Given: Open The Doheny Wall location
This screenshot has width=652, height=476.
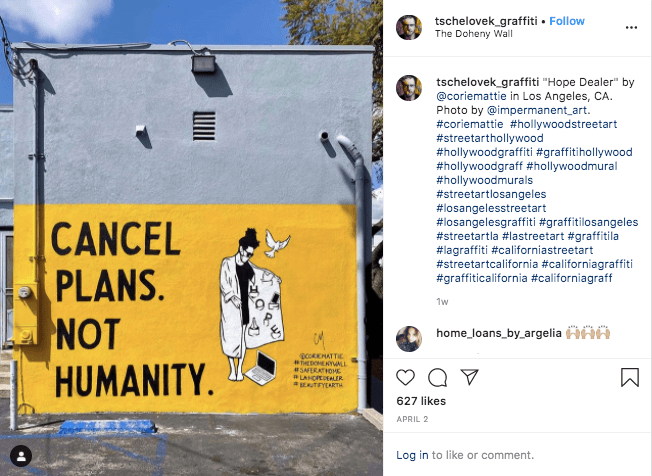Looking at the screenshot, I should [474, 34].
